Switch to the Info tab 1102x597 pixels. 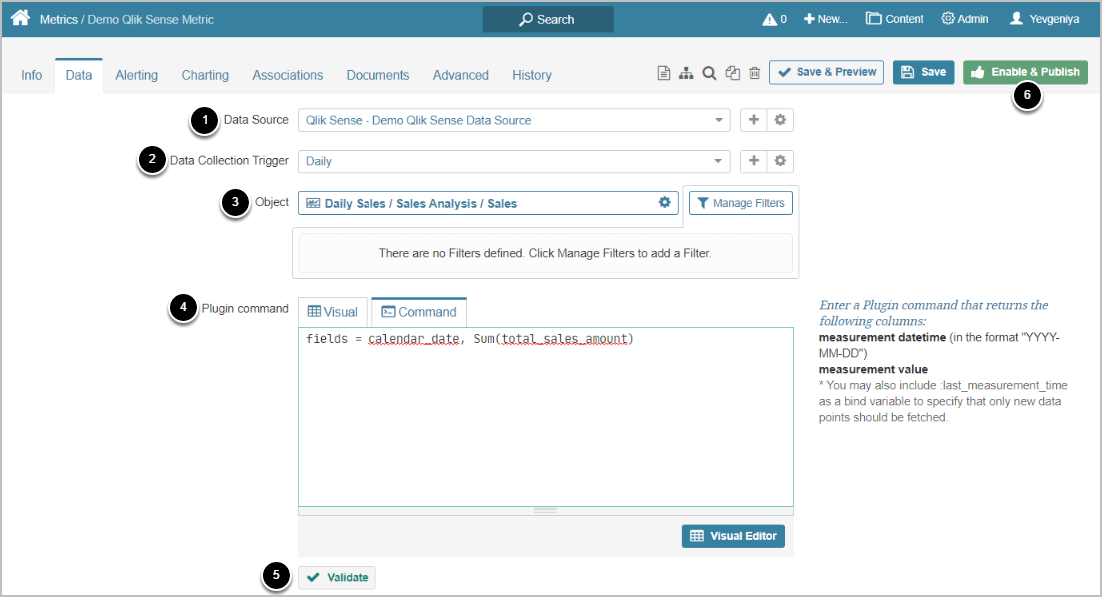32,75
